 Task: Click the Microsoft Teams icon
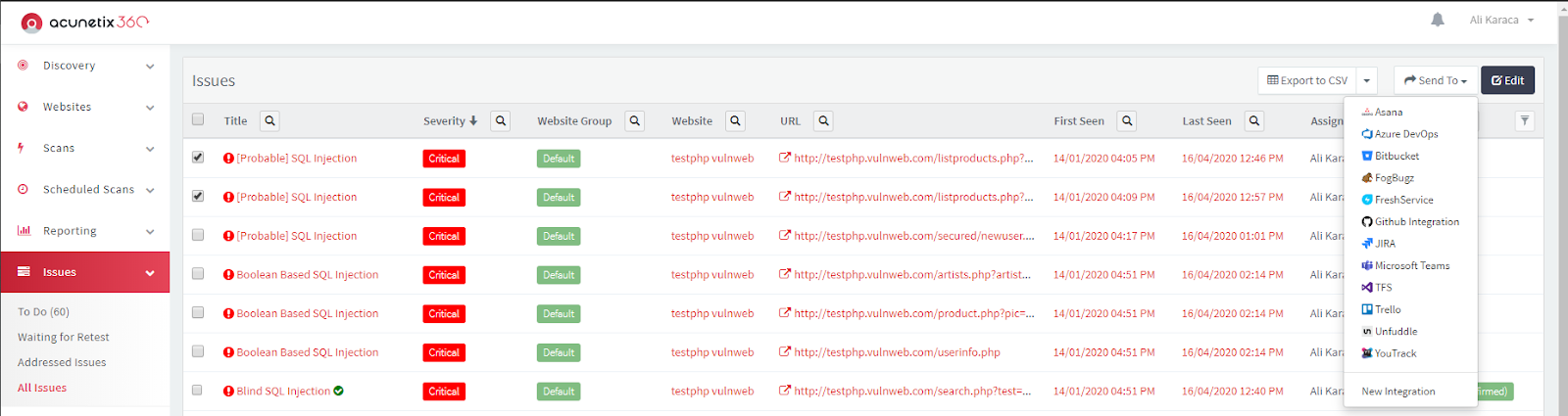(1367, 265)
